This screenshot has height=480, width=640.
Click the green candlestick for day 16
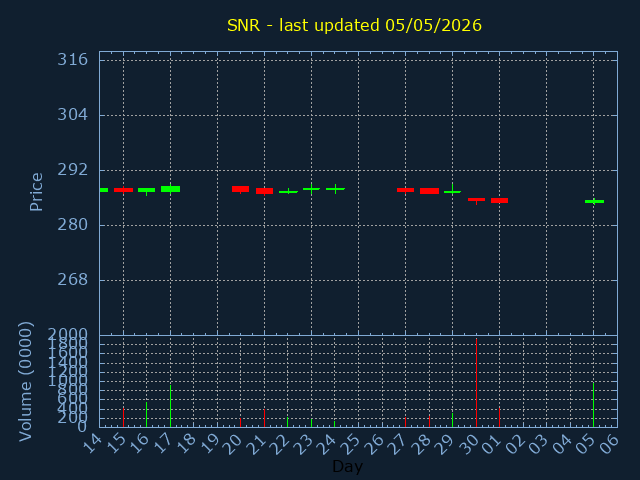[x=147, y=191]
